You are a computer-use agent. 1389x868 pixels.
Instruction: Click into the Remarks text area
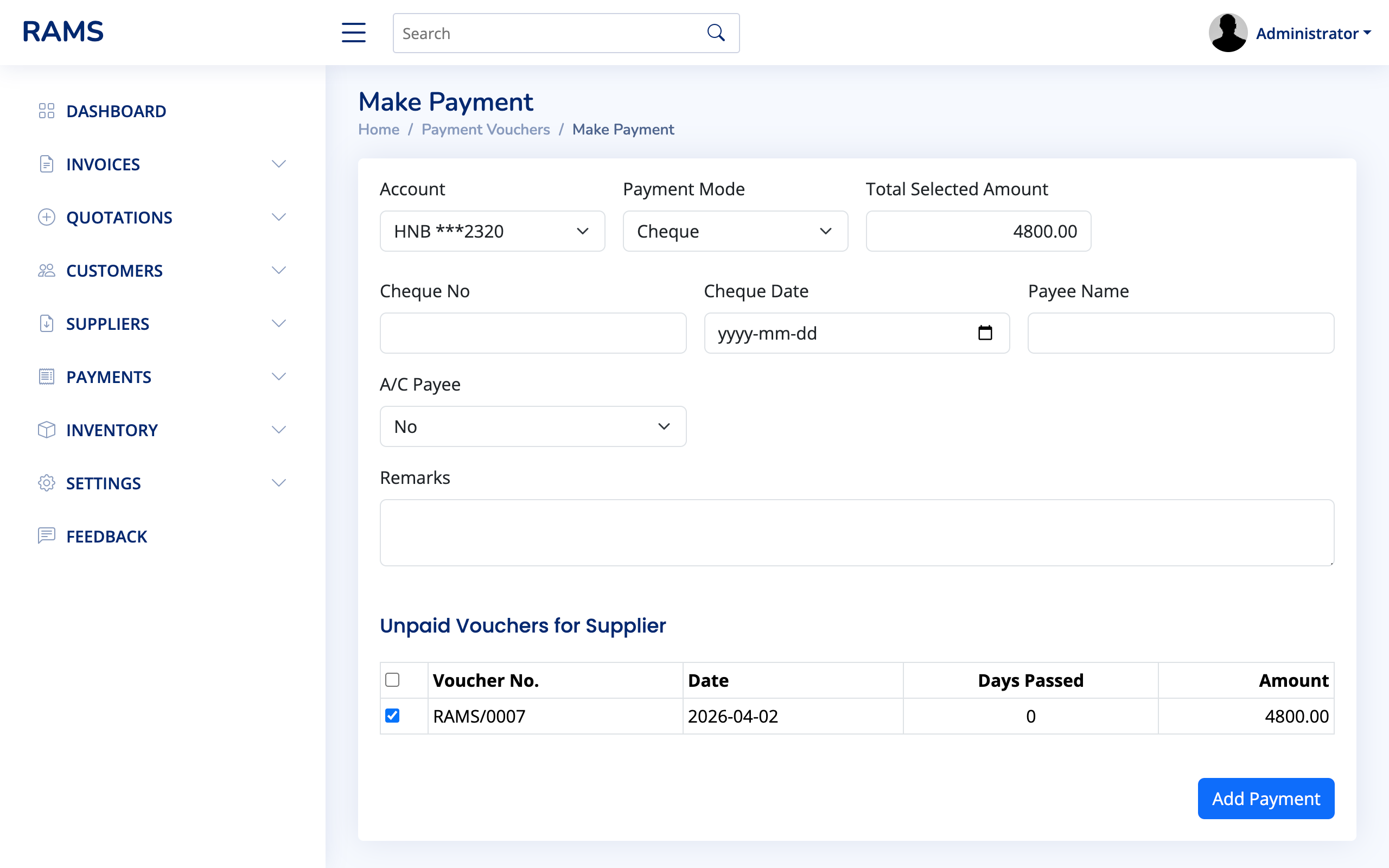pos(856,532)
